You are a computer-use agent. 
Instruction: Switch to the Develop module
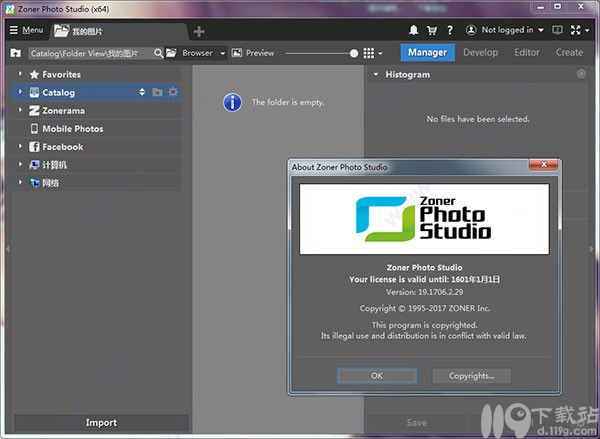[x=481, y=52]
